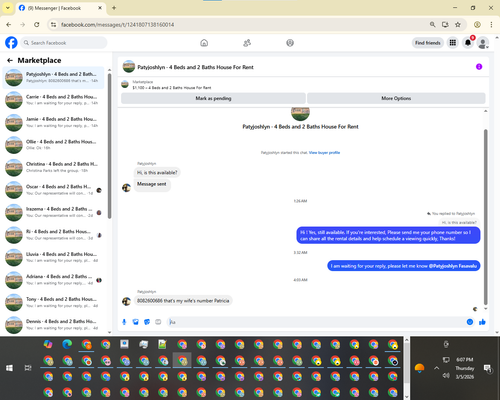This screenshot has height=400, width=500.
Task: Open Chrome three-dot menu
Action: 491,25
